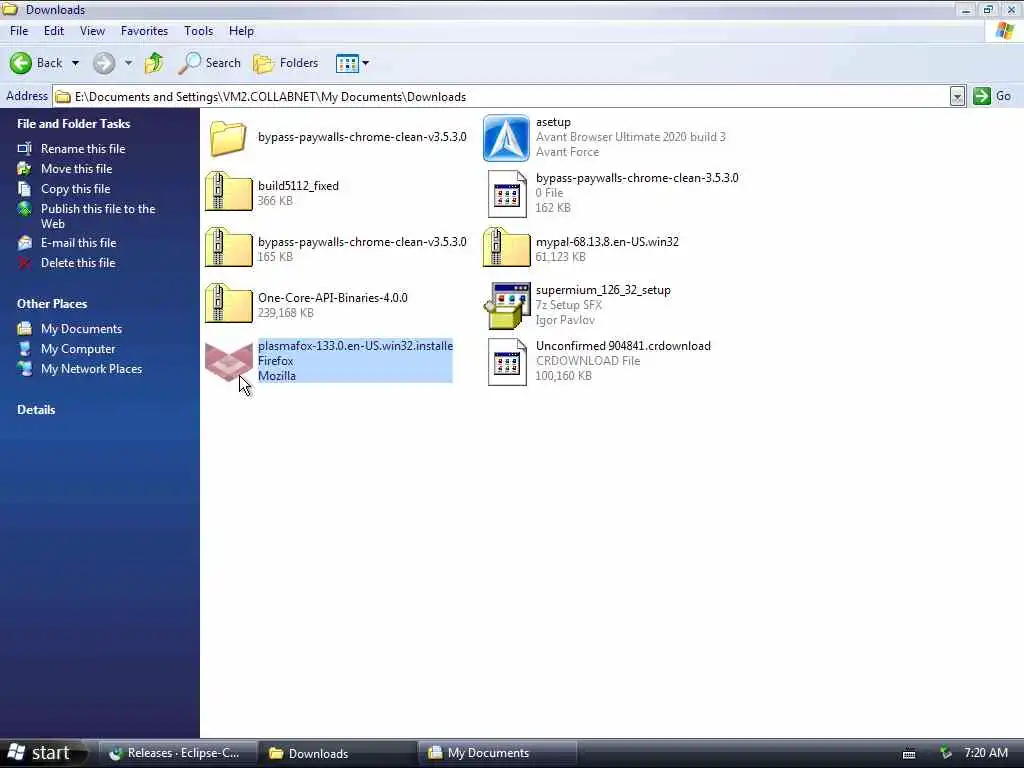
Task: Open the Windows start button
Action: [x=43, y=753]
